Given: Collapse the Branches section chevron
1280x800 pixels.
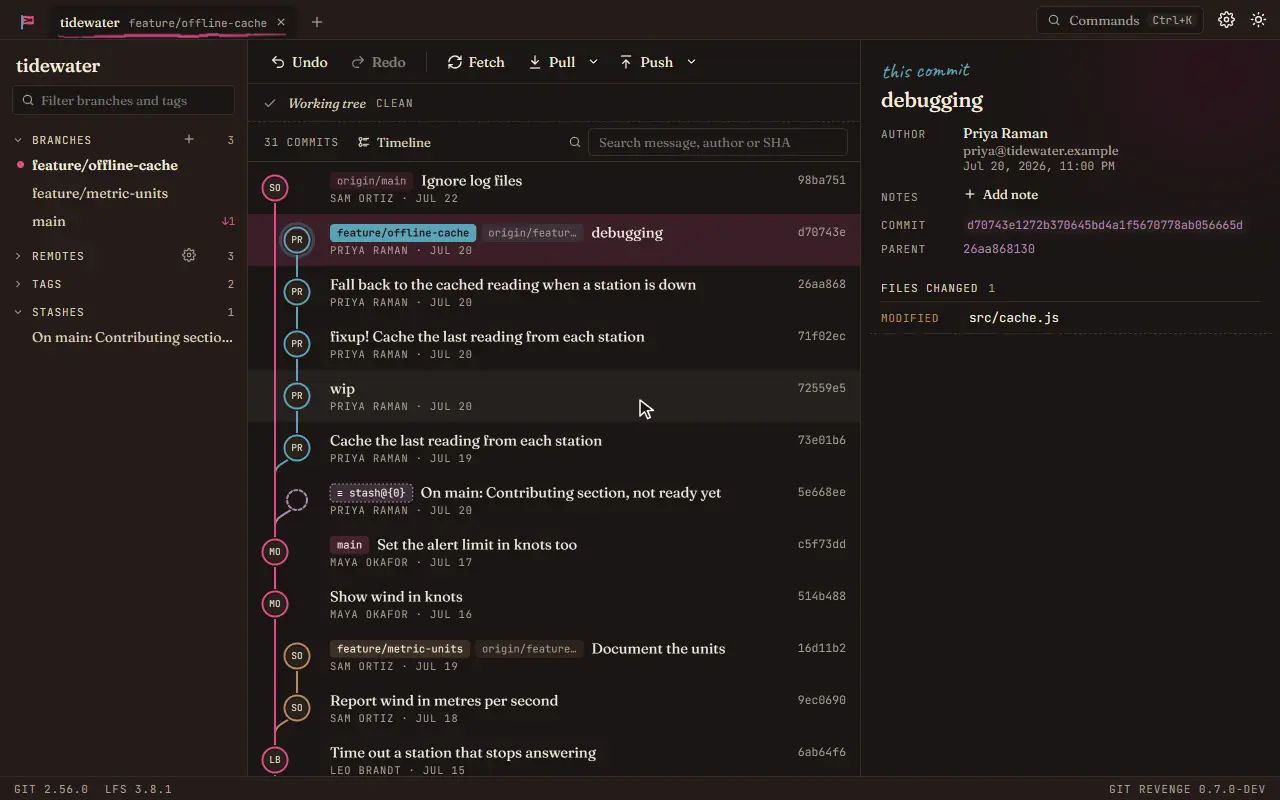Looking at the screenshot, I should coord(18,140).
